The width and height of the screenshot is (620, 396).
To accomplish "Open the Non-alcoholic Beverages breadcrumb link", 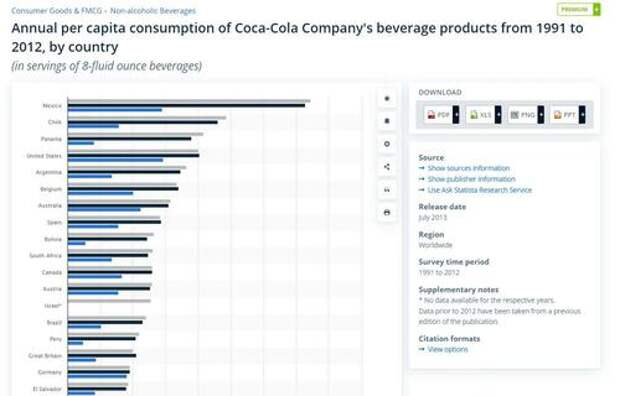I will 153,11.
